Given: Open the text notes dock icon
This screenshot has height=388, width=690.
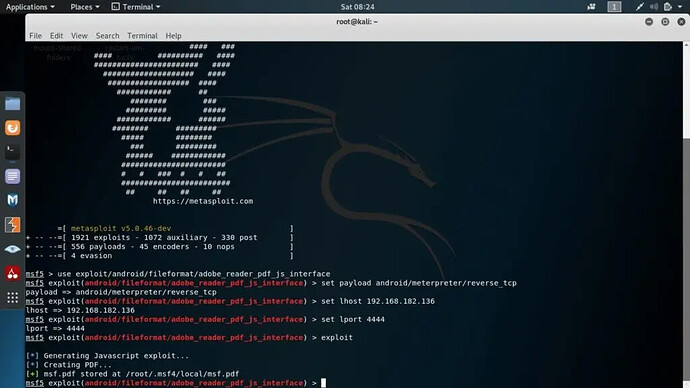Looking at the screenshot, I should coord(12,176).
